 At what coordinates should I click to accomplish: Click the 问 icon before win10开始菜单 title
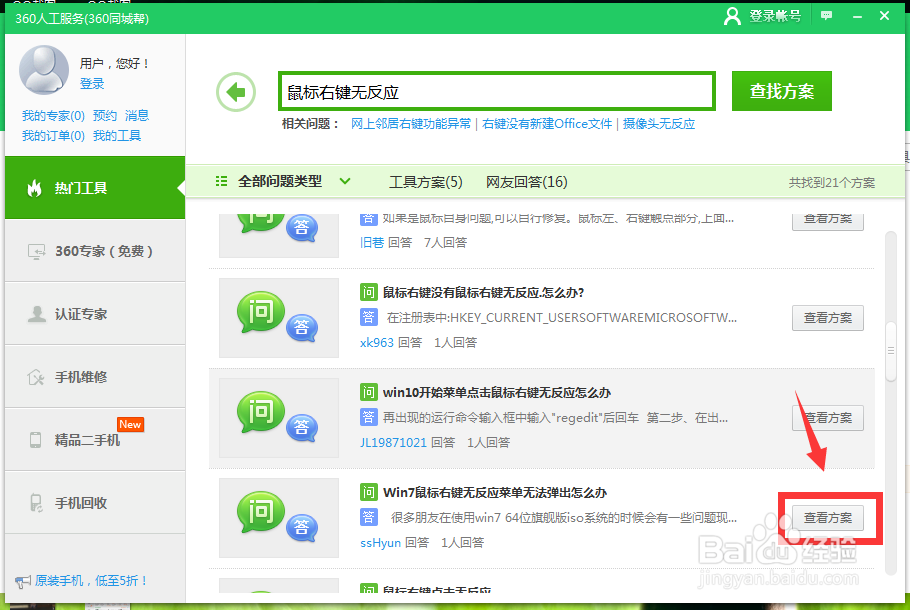pos(369,392)
